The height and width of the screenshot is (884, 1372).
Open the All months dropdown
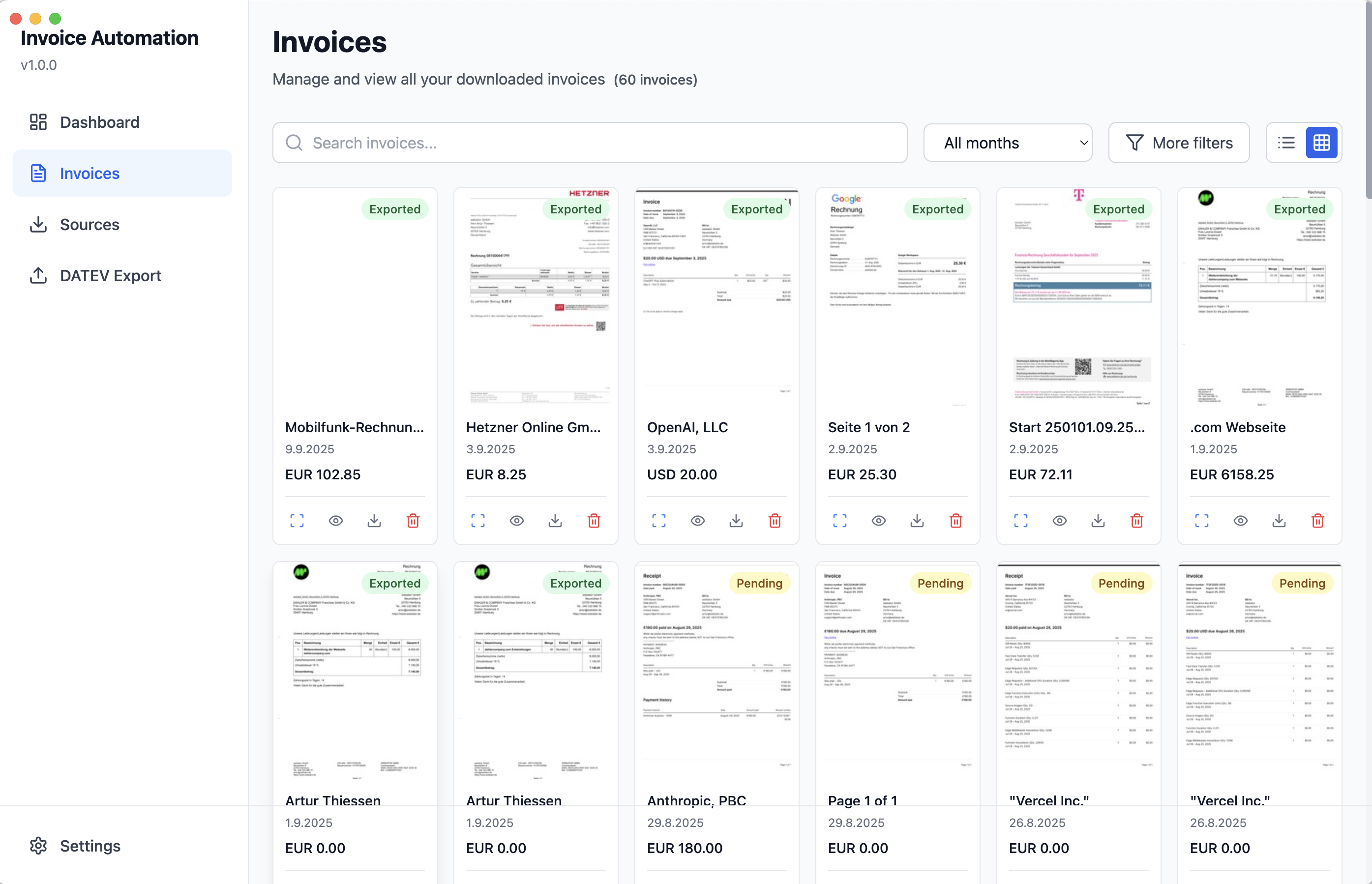coord(1008,143)
